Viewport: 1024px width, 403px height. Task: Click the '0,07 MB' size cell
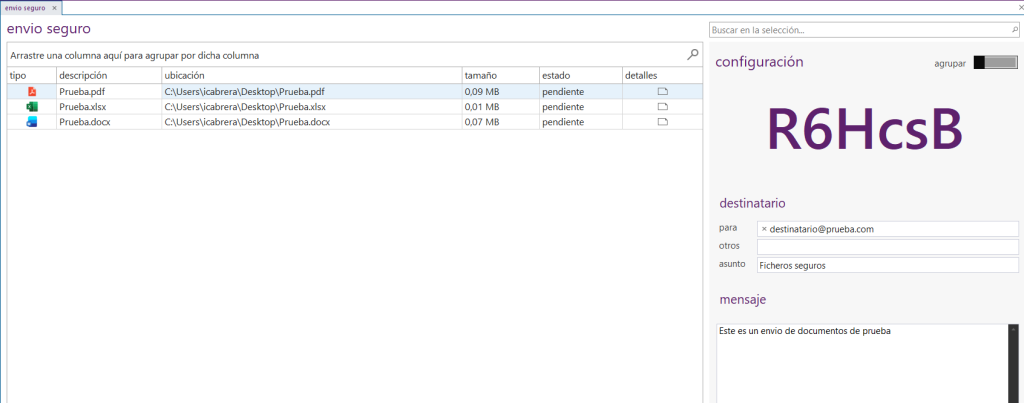click(500, 121)
